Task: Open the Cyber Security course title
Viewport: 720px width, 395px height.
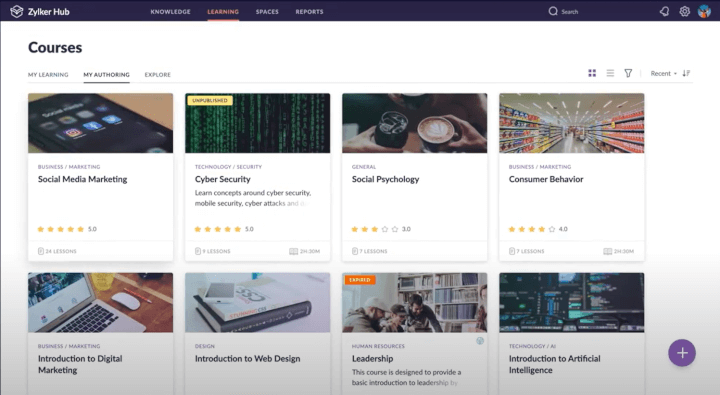Action: coord(223,179)
